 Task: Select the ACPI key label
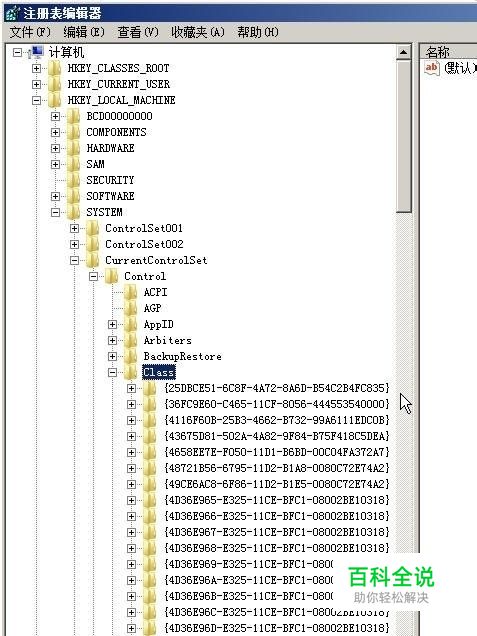pos(155,292)
